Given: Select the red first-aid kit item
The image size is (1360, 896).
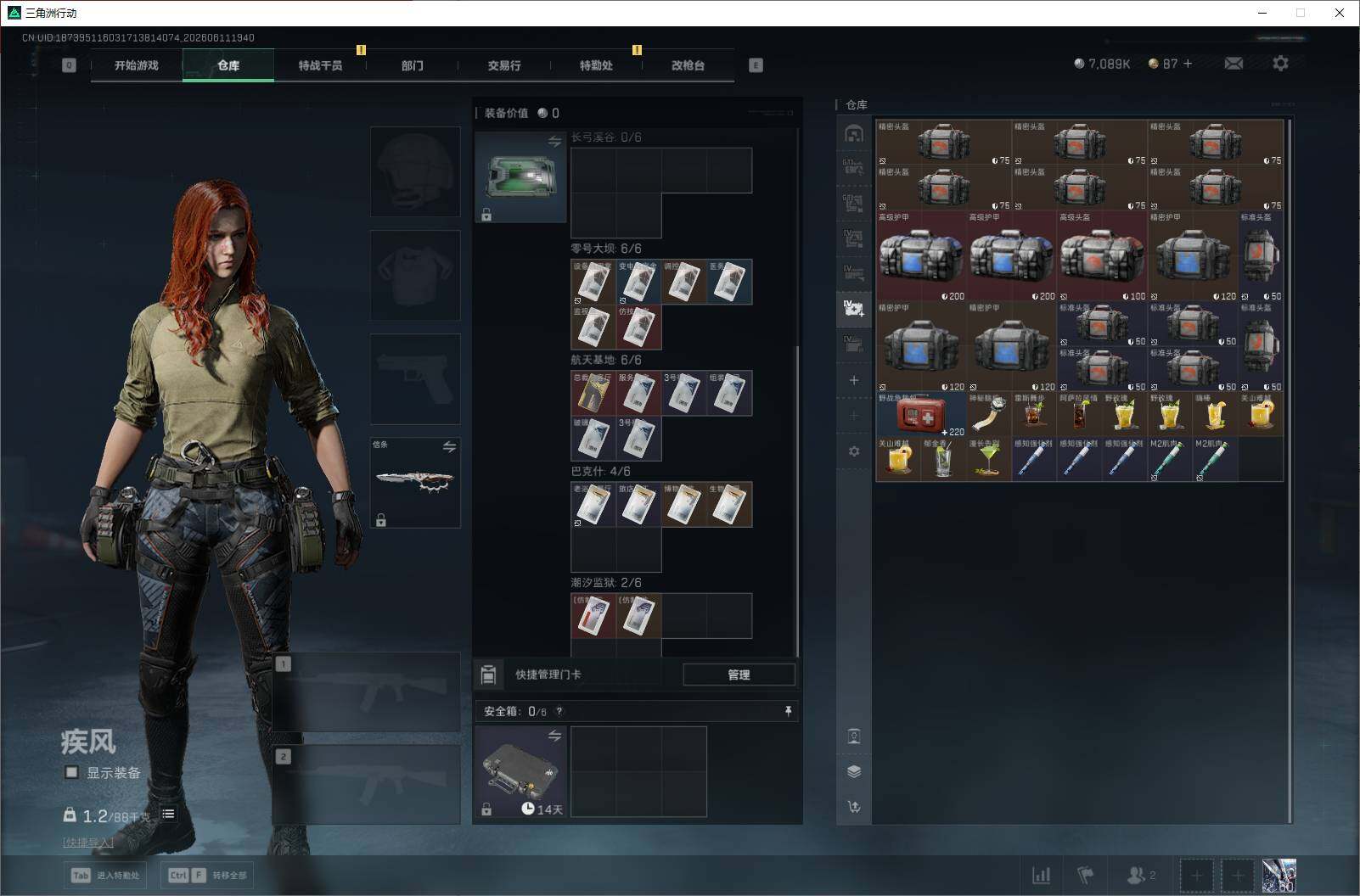Looking at the screenshot, I should click(921, 414).
